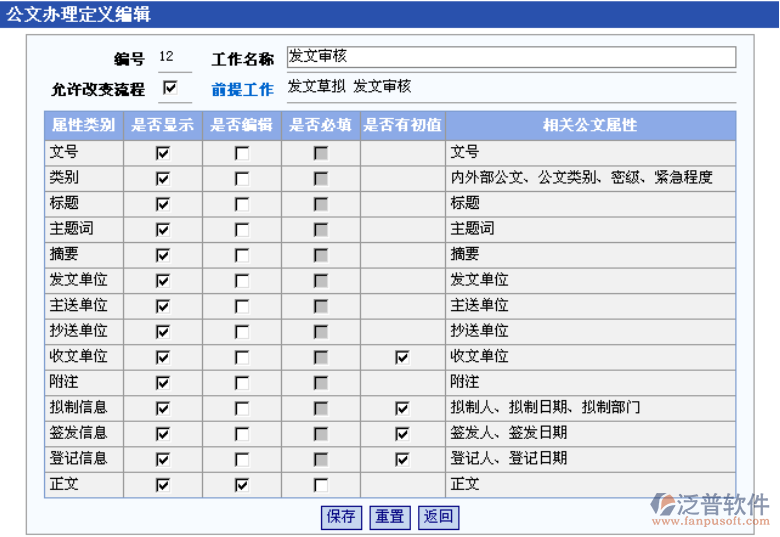Viewport: 780px width, 537px height.
Task: Enable 是否编辑 for the 收文单位 row
Action: click(242, 358)
